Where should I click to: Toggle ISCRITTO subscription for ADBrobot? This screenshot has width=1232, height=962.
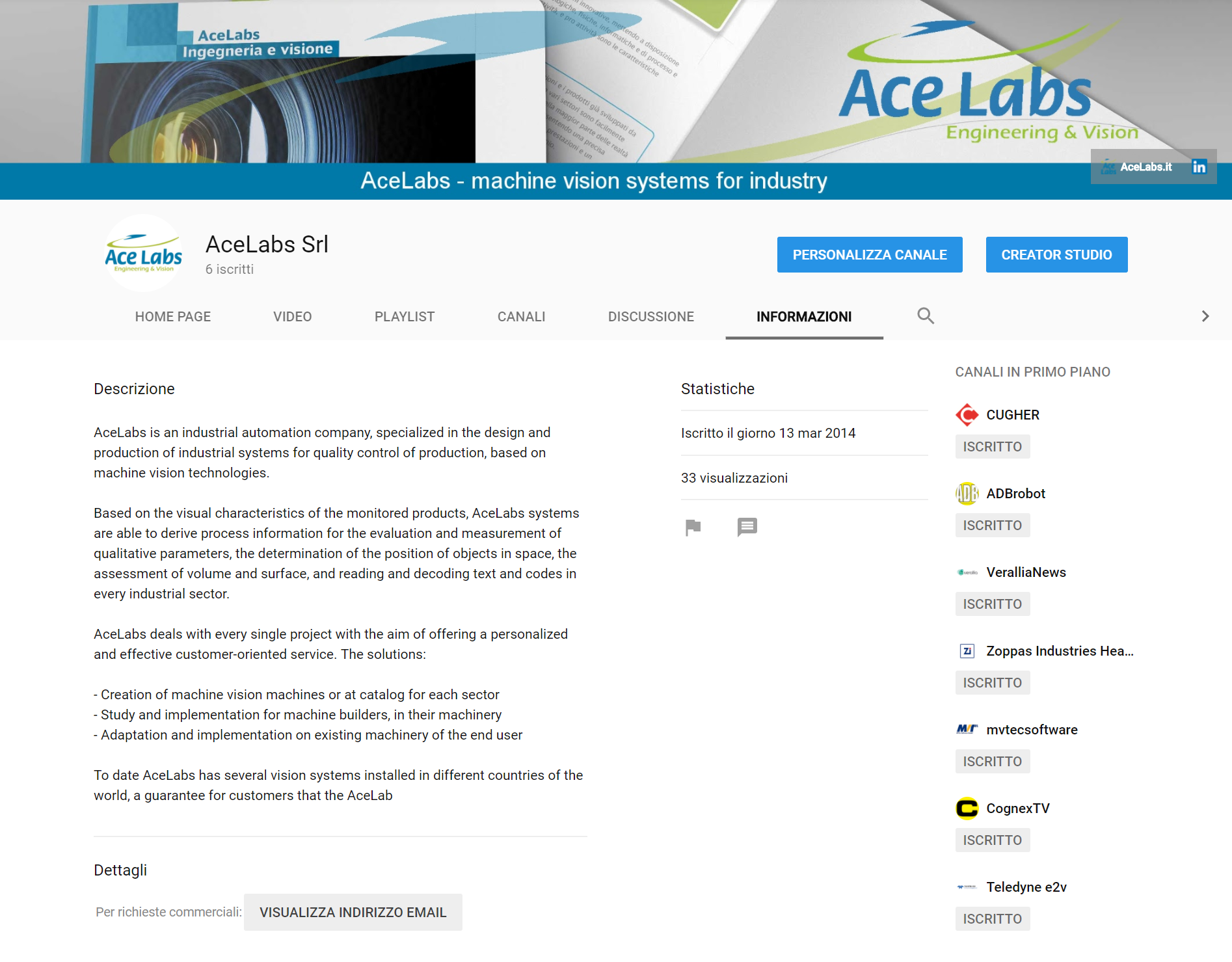pyautogui.click(x=993, y=526)
